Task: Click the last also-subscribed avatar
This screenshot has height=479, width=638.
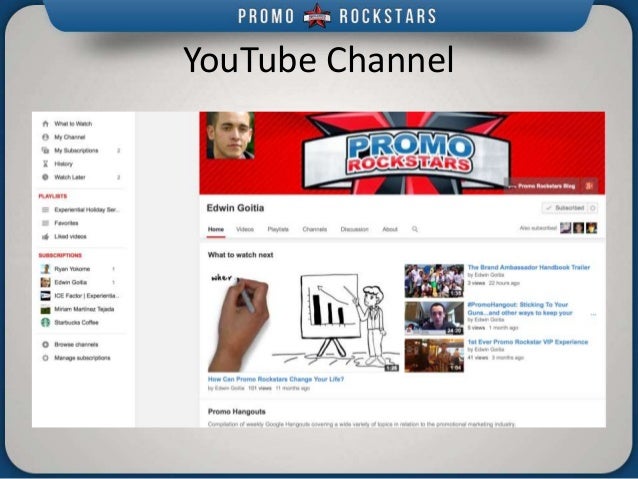Action: [591, 228]
